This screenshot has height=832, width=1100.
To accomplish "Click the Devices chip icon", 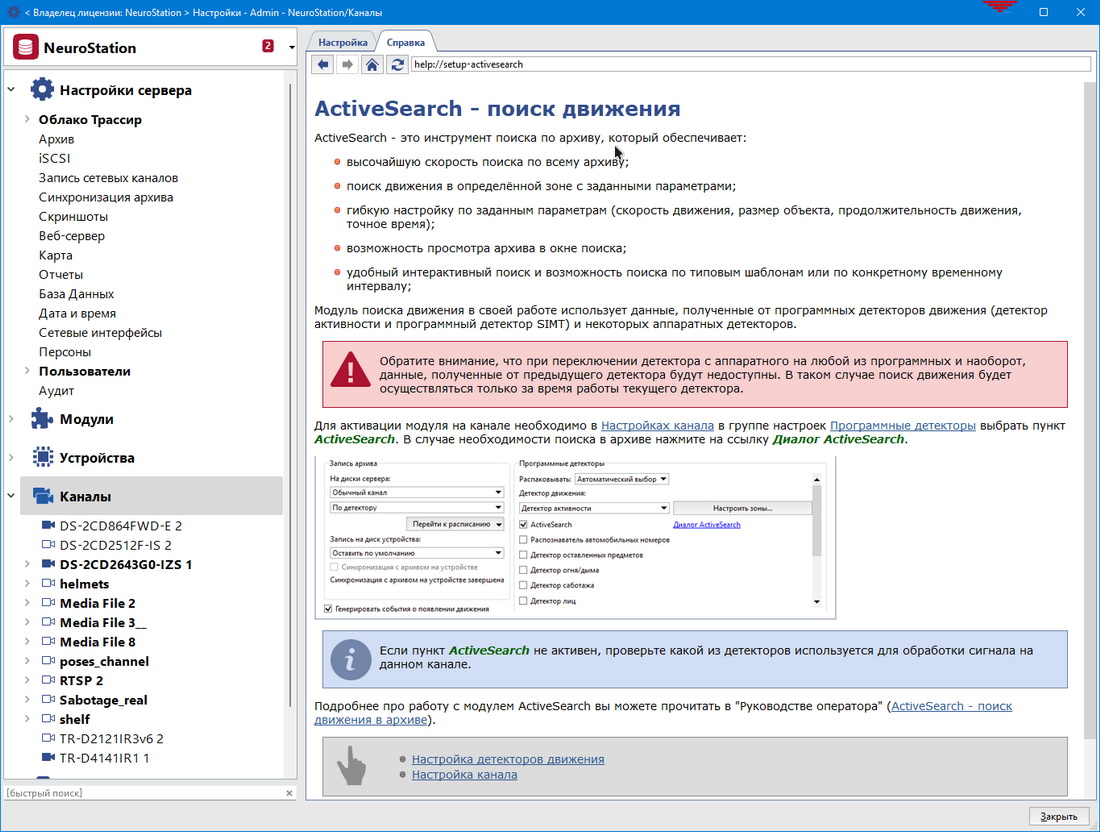I will (42, 458).
